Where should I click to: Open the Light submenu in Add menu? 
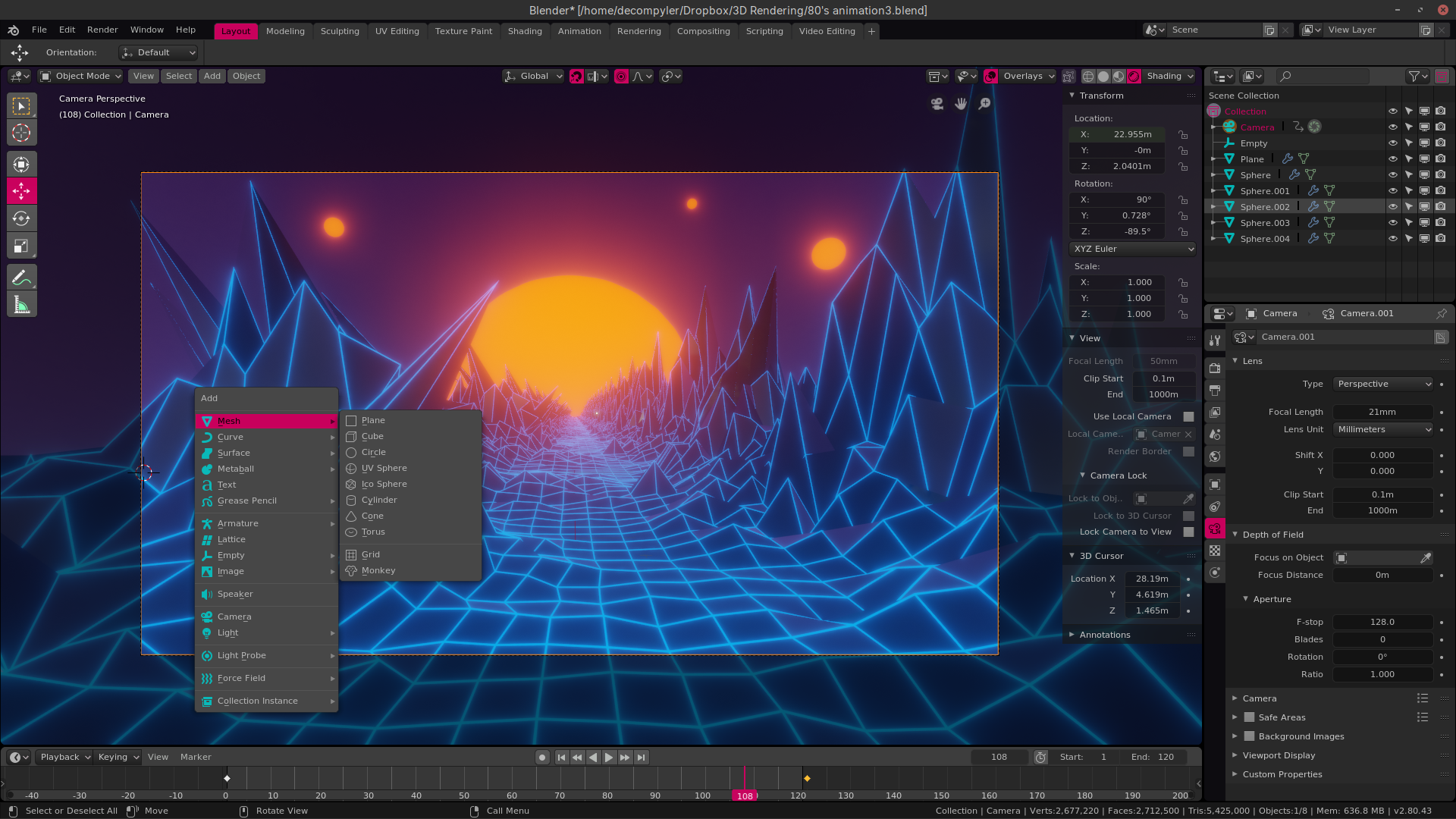(266, 632)
